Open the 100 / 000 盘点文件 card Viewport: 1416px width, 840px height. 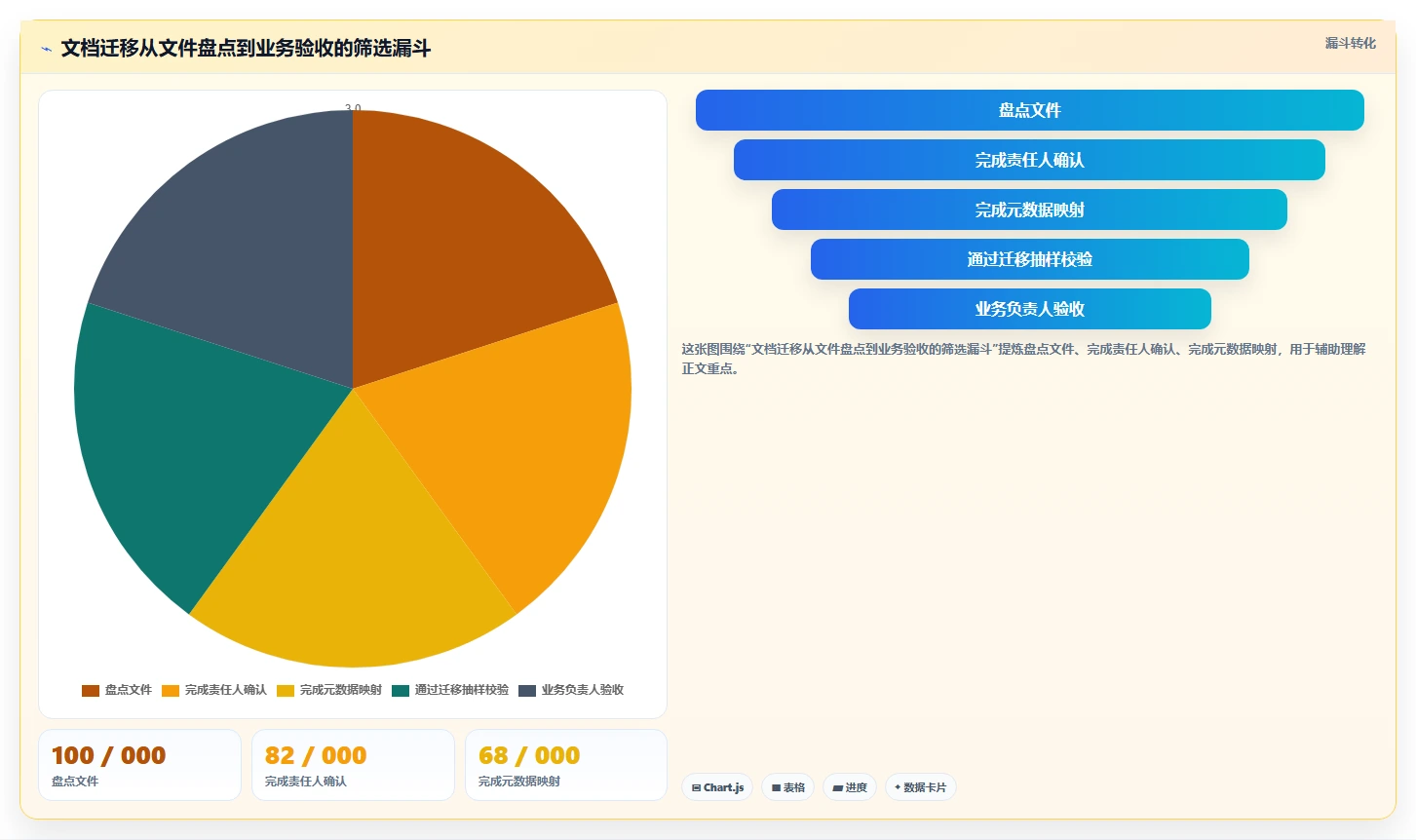[x=139, y=765]
